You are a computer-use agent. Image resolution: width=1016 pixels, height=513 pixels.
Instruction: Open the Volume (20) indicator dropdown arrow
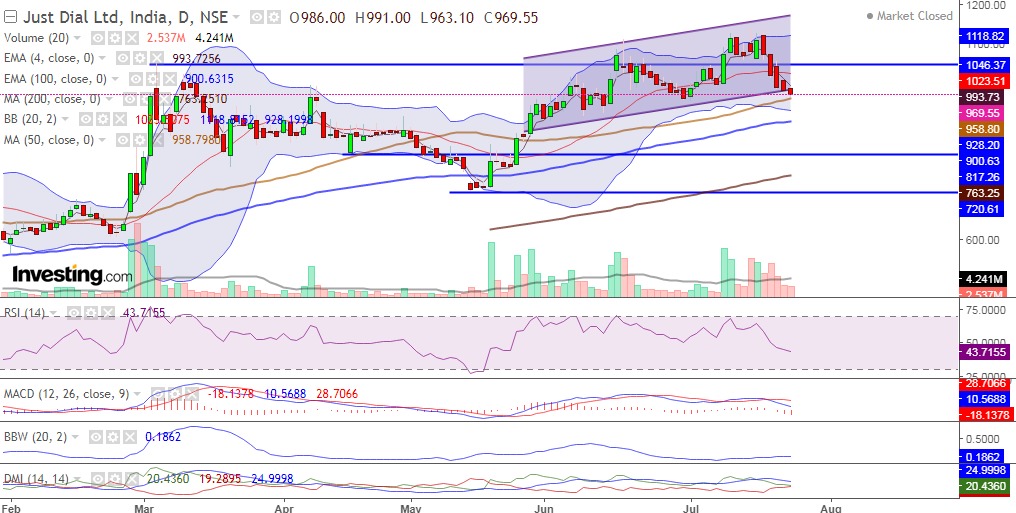(x=77, y=38)
